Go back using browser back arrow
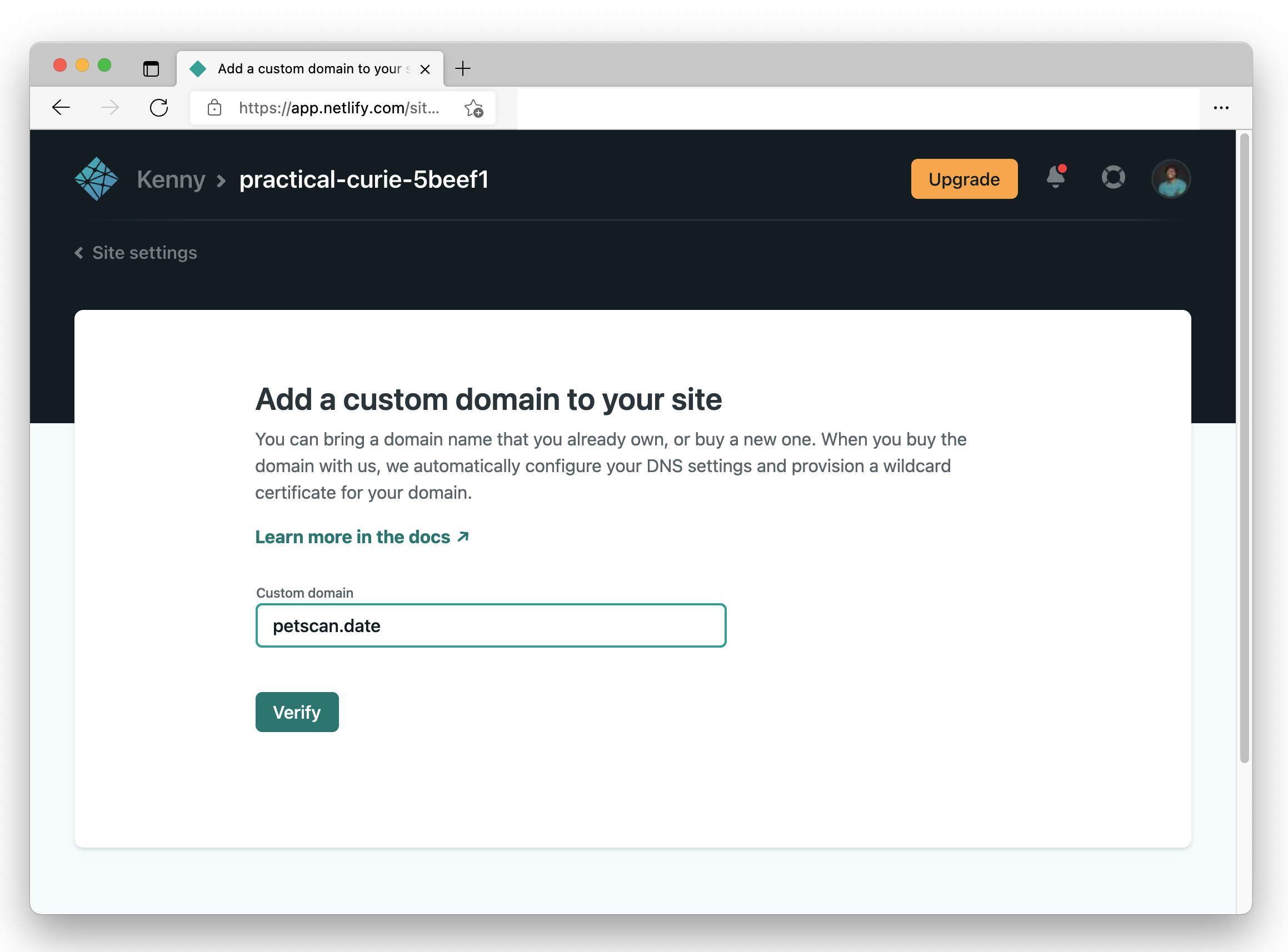The height and width of the screenshot is (952, 1288). [61, 108]
